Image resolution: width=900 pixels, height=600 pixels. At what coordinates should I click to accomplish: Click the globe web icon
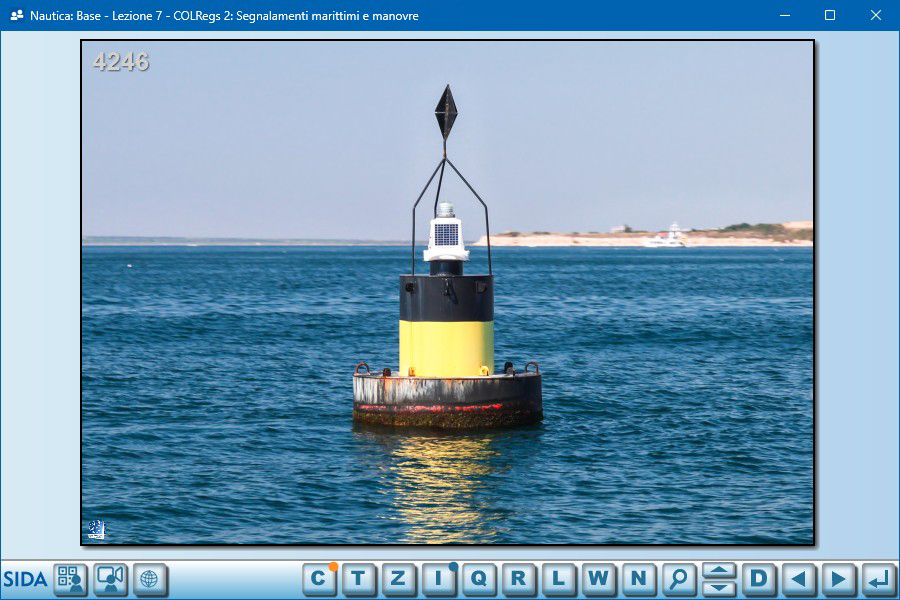click(x=150, y=579)
